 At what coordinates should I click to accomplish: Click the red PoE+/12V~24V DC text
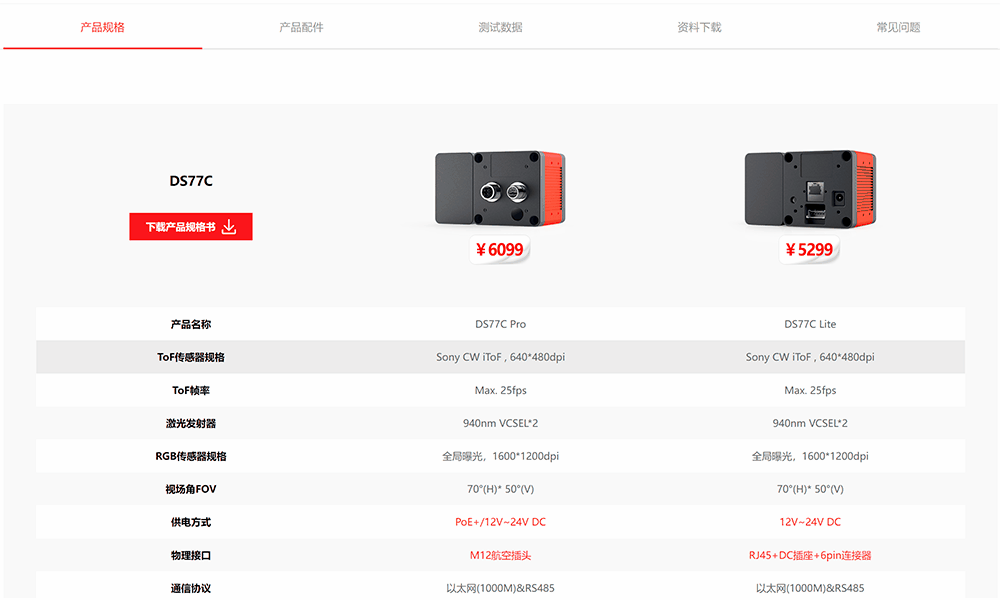coord(500,522)
